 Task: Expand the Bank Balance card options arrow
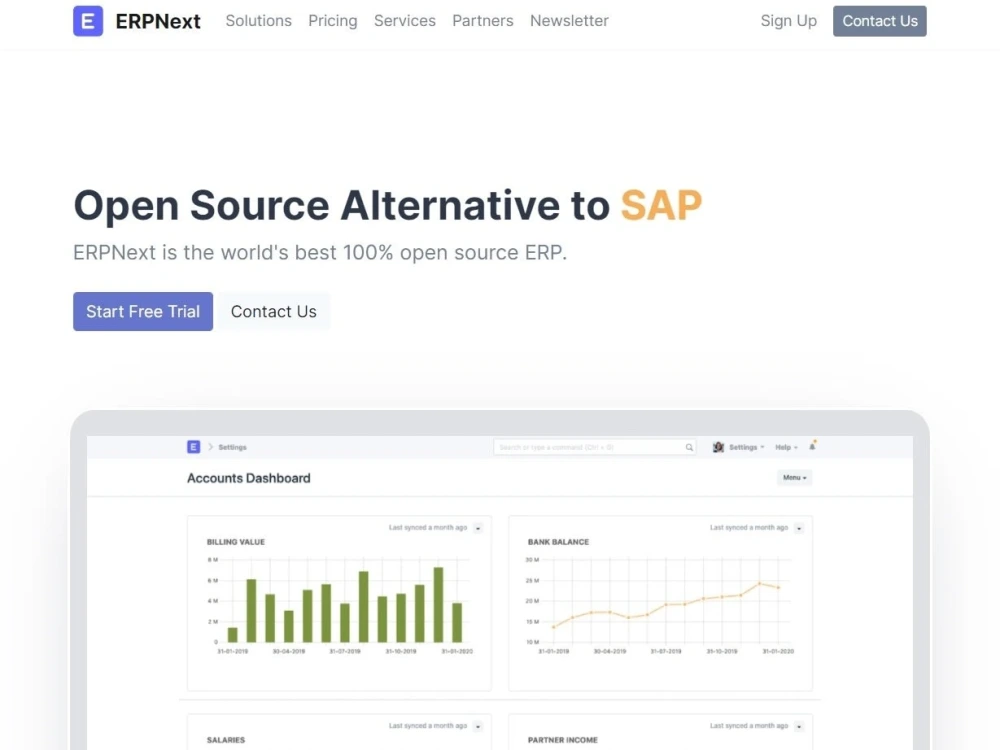tap(799, 527)
